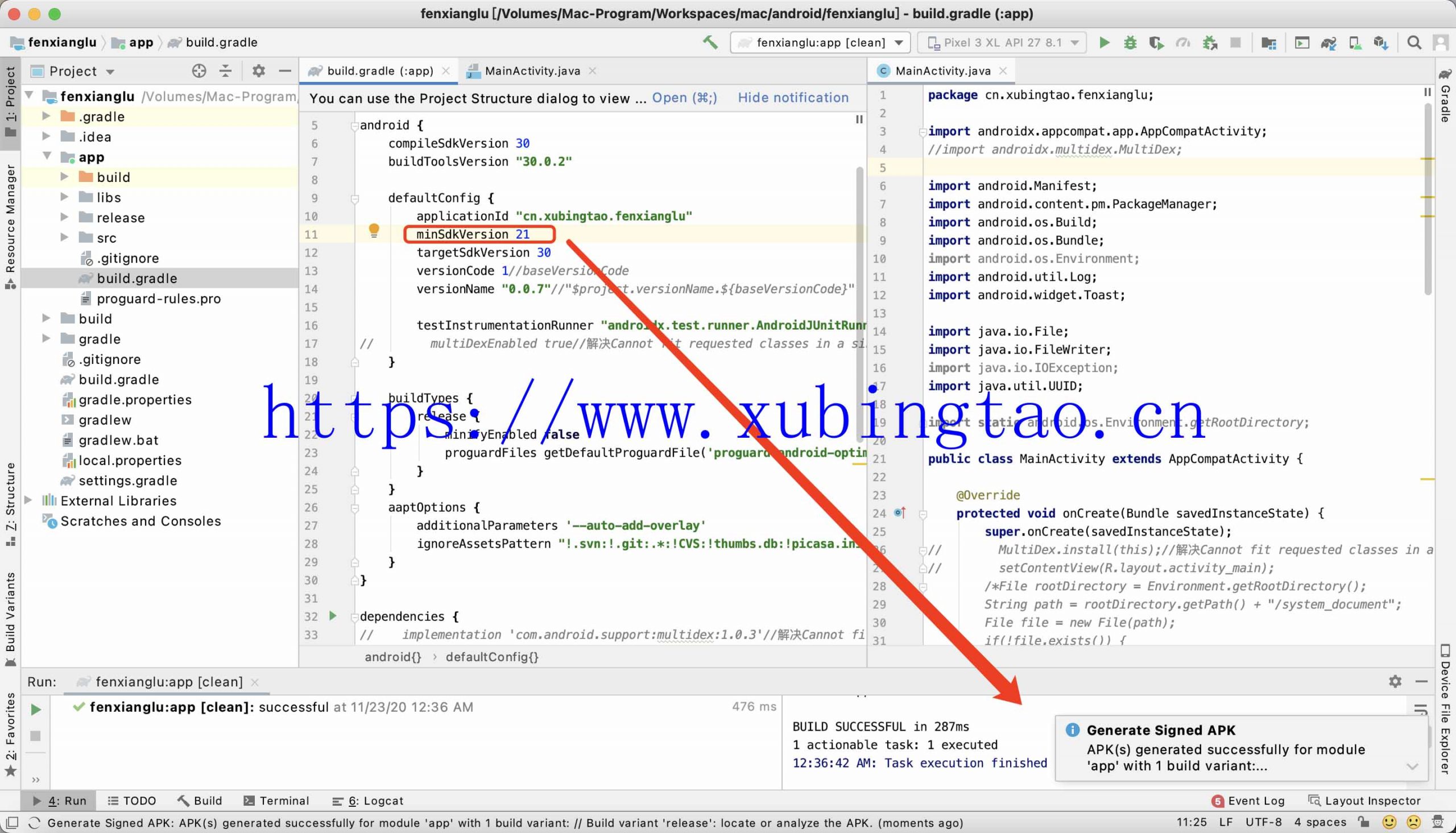This screenshot has width=1456, height=833.
Task: Click the sad face feedback icon
Action: click(x=1414, y=822)
